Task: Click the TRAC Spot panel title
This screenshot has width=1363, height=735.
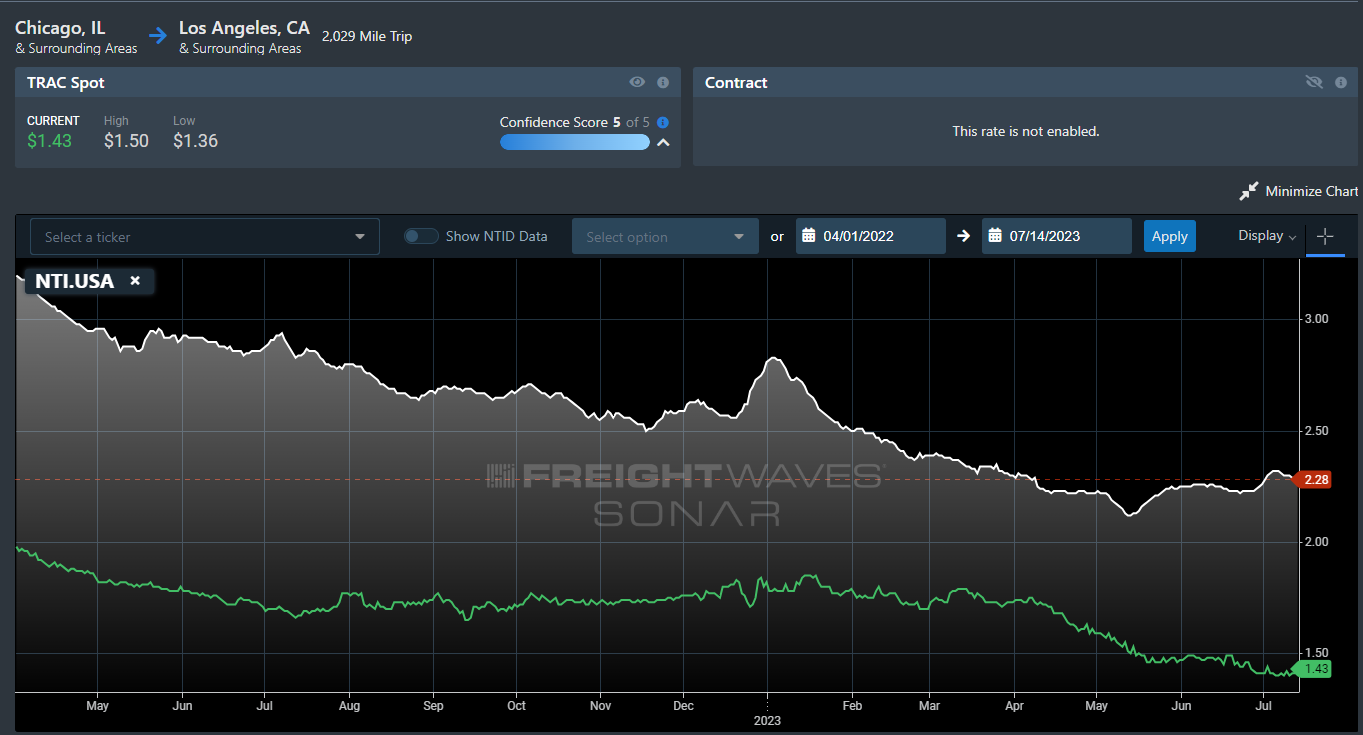Action: [66, 83]
